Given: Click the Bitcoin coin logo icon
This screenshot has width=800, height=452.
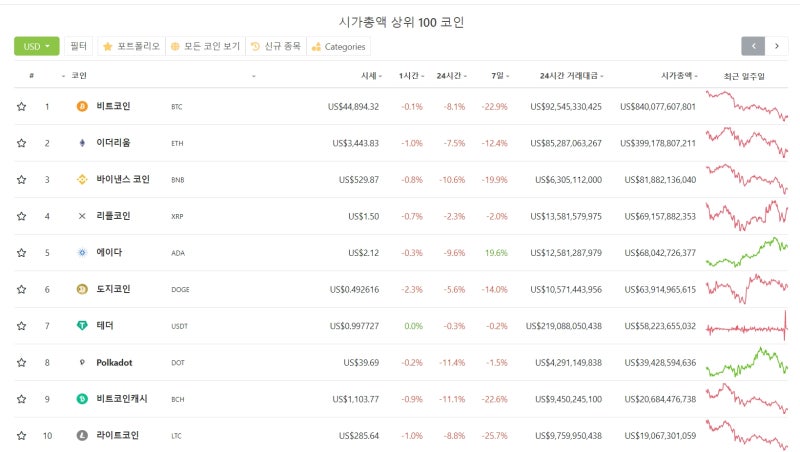Looking at the screenshot, I should 82,106.
